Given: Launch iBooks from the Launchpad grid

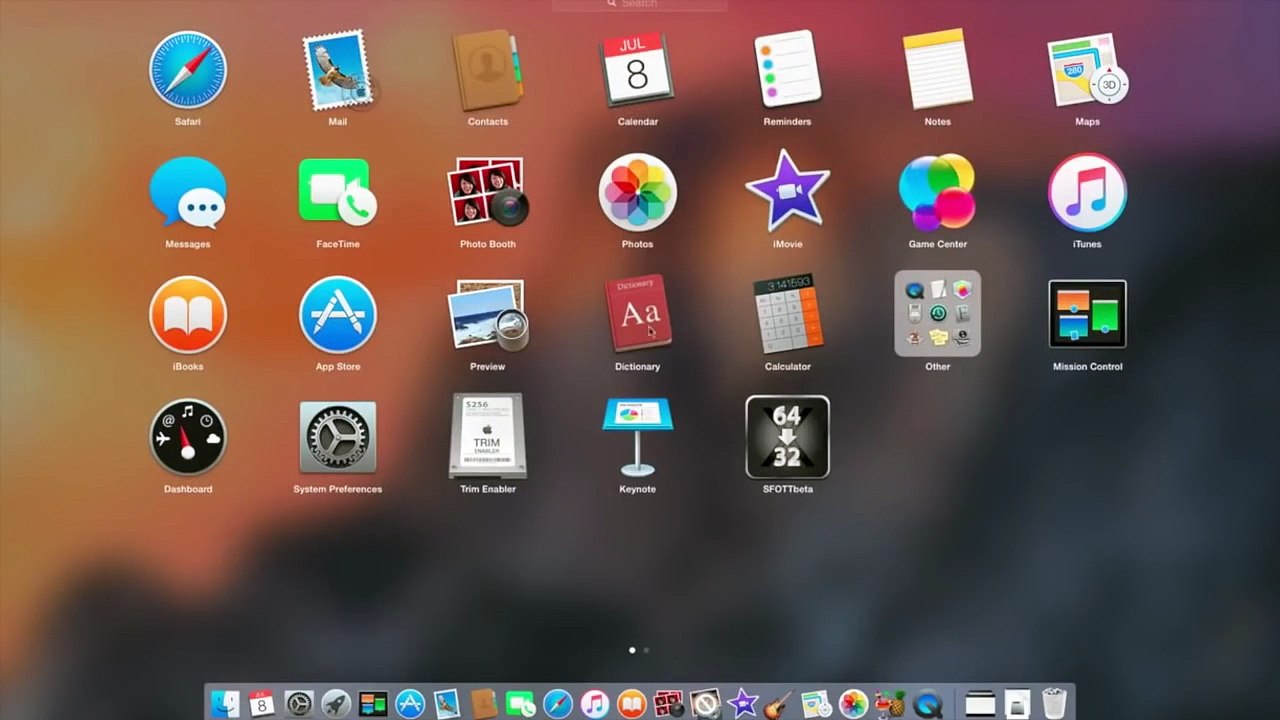Looking at the screenshot, I should coord(188,315).
